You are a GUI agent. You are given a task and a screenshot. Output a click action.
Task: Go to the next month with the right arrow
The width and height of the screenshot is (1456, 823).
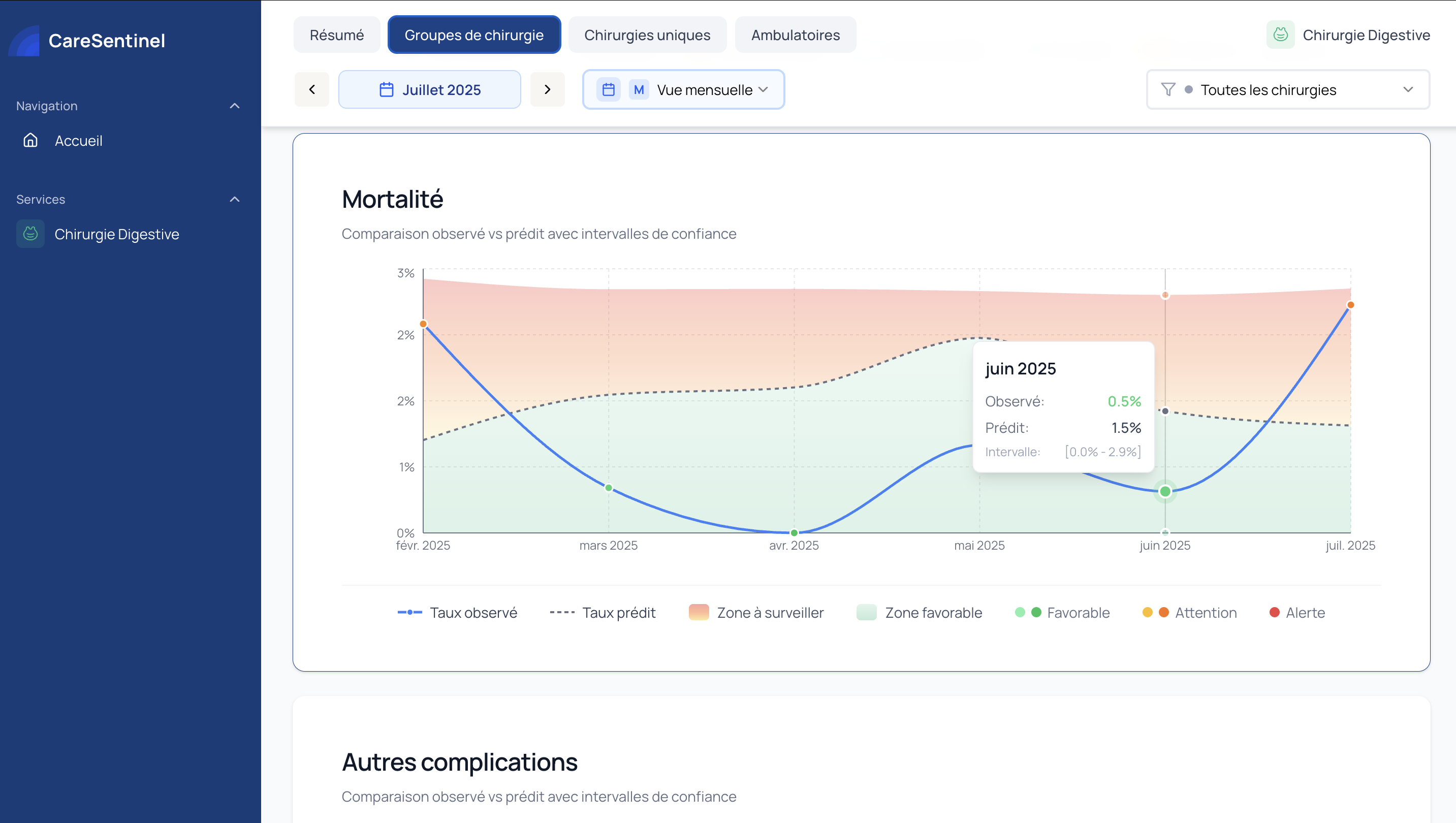click(547, 89)
